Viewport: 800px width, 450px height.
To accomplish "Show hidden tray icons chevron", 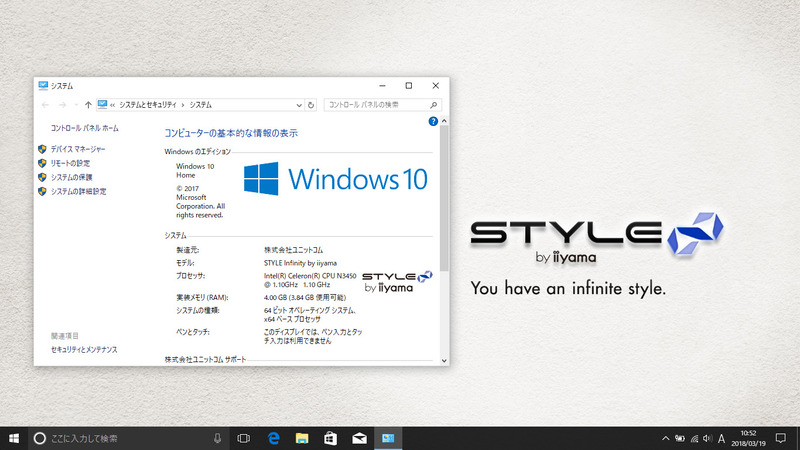I will (x=665, y=438).
